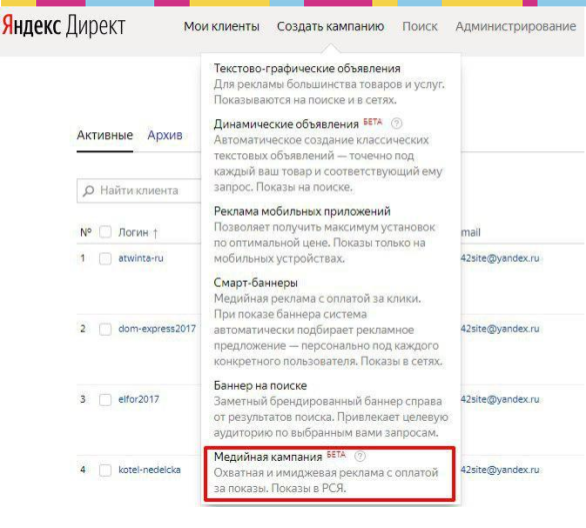Open the atwinta-ru client login link

pos(141,258)
